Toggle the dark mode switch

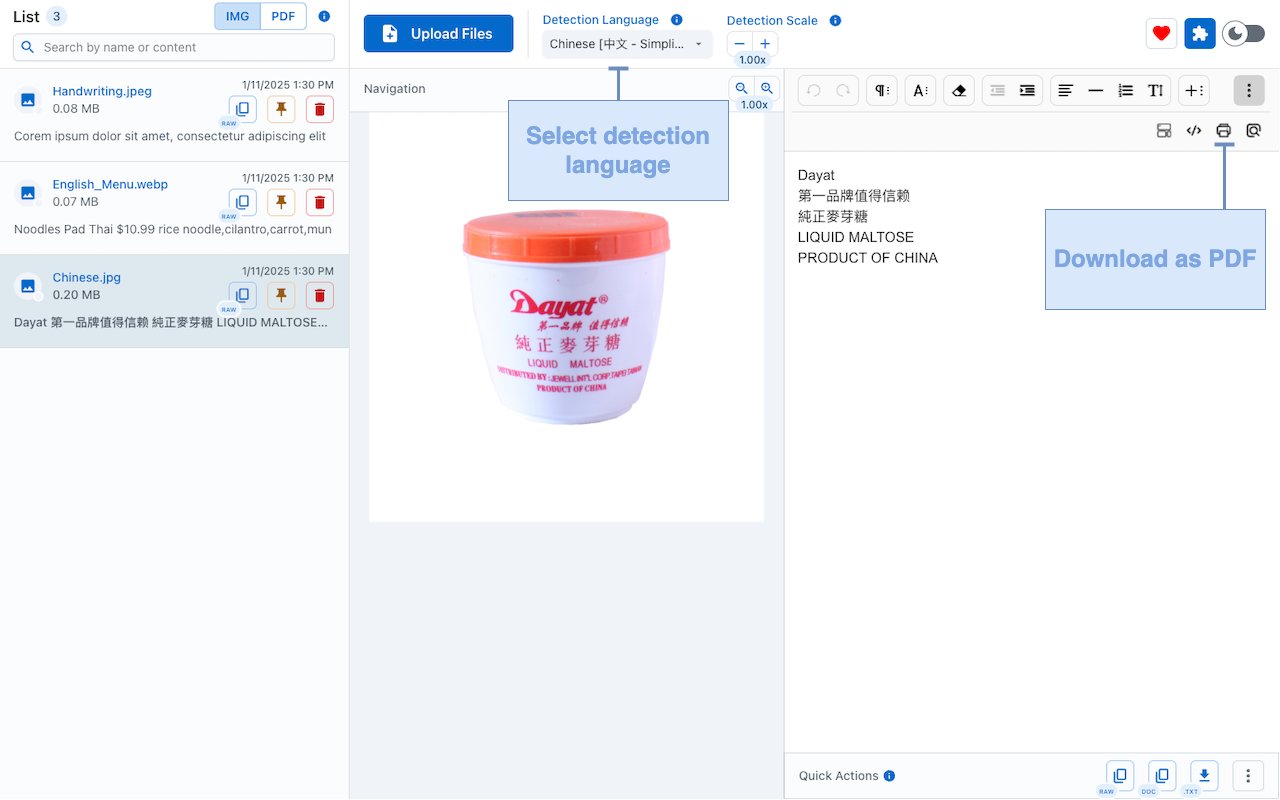tap(1244, 33)
